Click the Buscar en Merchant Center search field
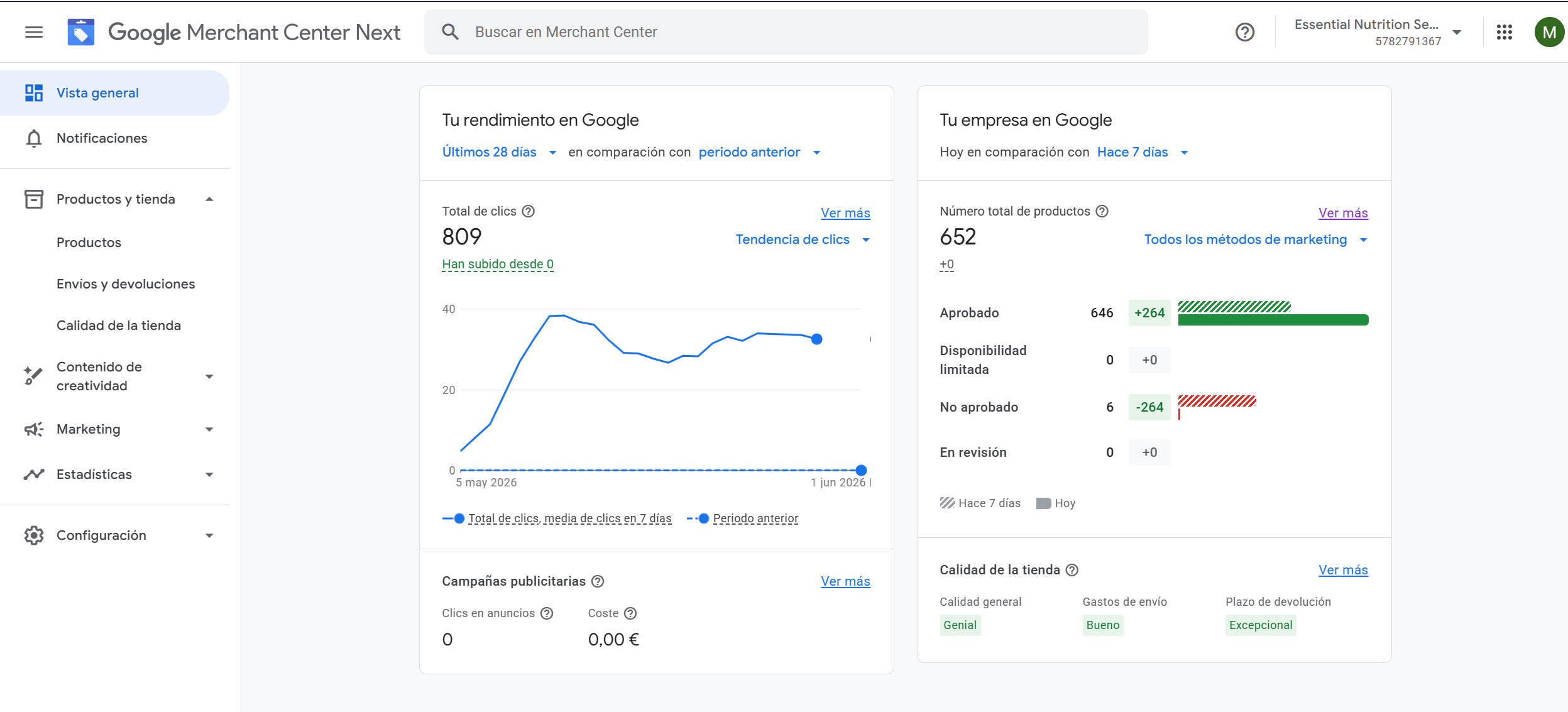The image size is (1568, 712). [x=786, y=32]
